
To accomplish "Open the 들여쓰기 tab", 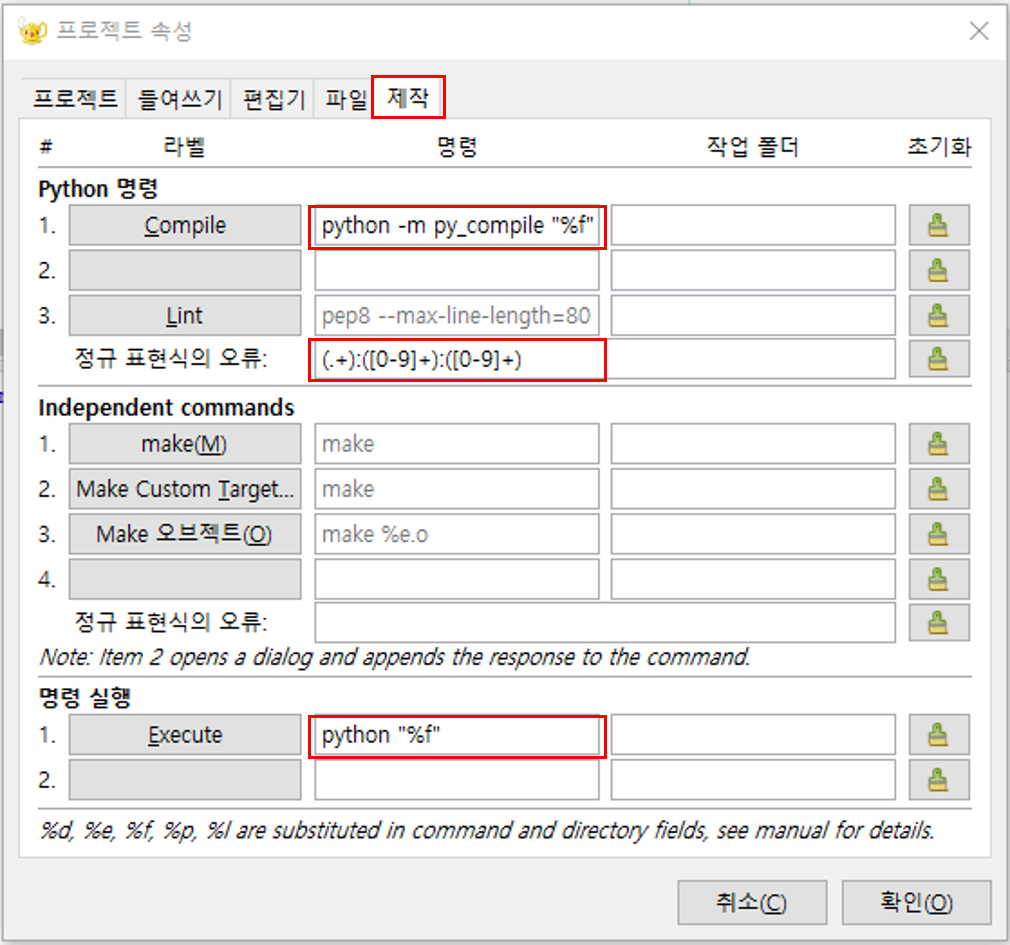I will pyautogui.click(x=179, y=99).
